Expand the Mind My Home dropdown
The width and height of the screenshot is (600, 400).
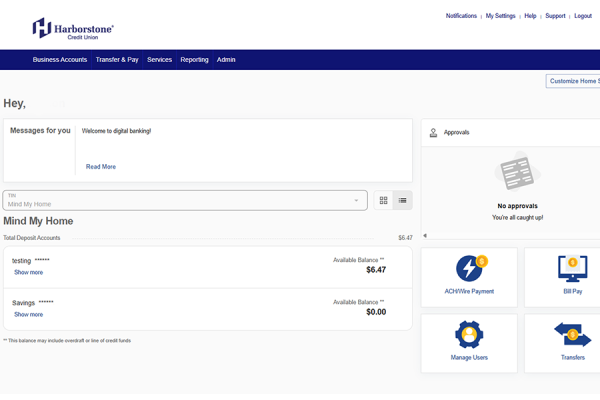pyautogui.click(x=356, y=200)
